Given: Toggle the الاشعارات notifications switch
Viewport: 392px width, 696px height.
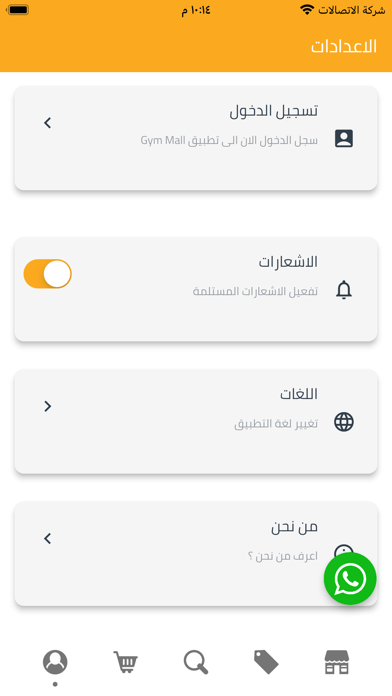Looking at the screenshot, I should 48,274.
